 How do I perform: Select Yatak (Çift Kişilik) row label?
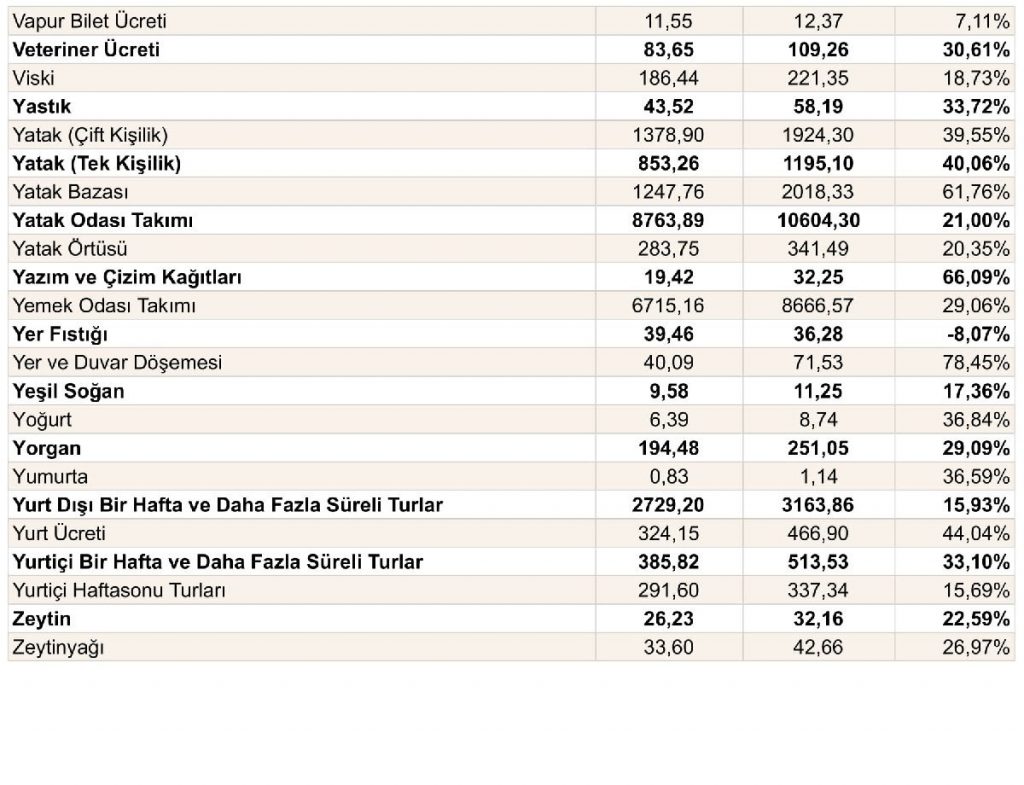(90, 135)
